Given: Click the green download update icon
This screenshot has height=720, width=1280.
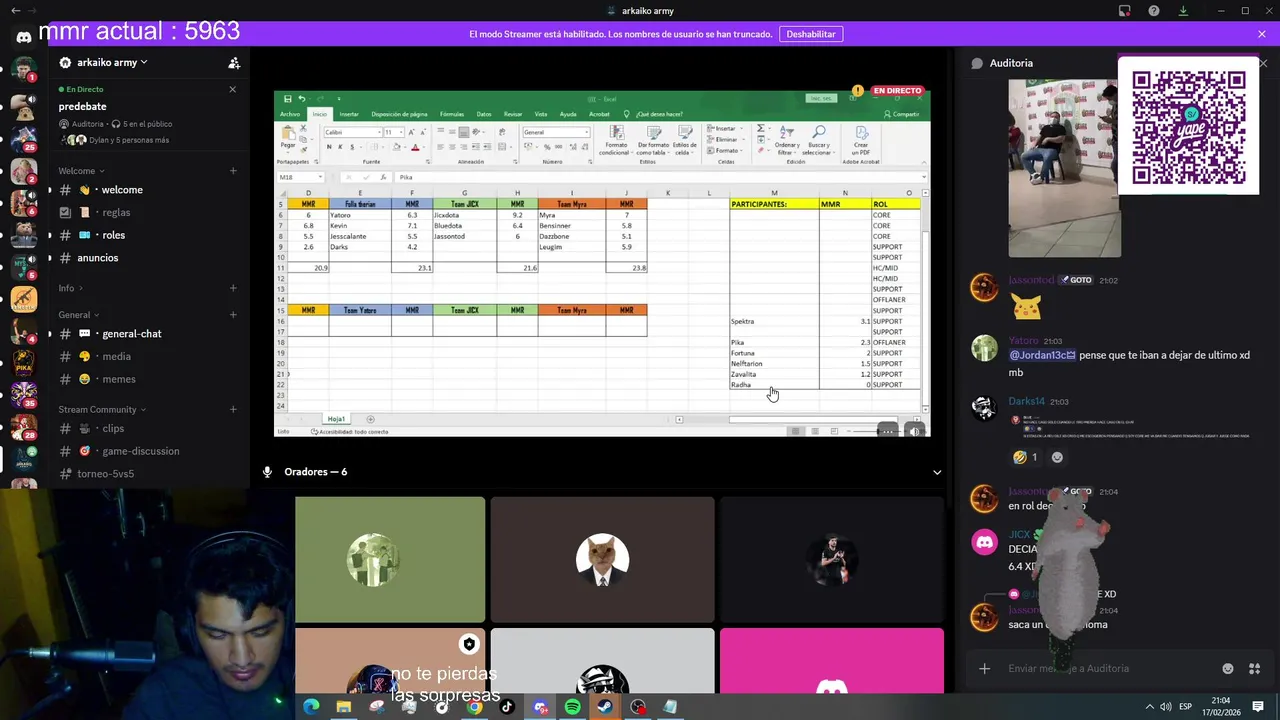Looking at the screenshot, I should pos(1183,11).
